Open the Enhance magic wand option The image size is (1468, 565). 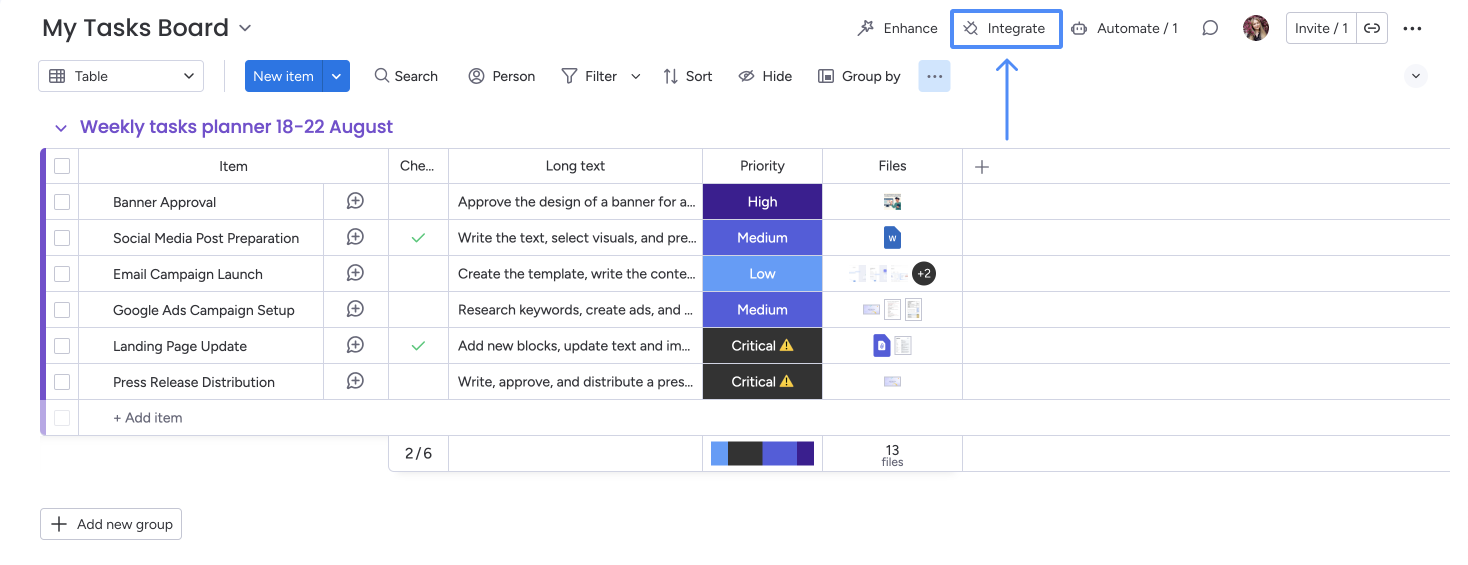[897, 28]
